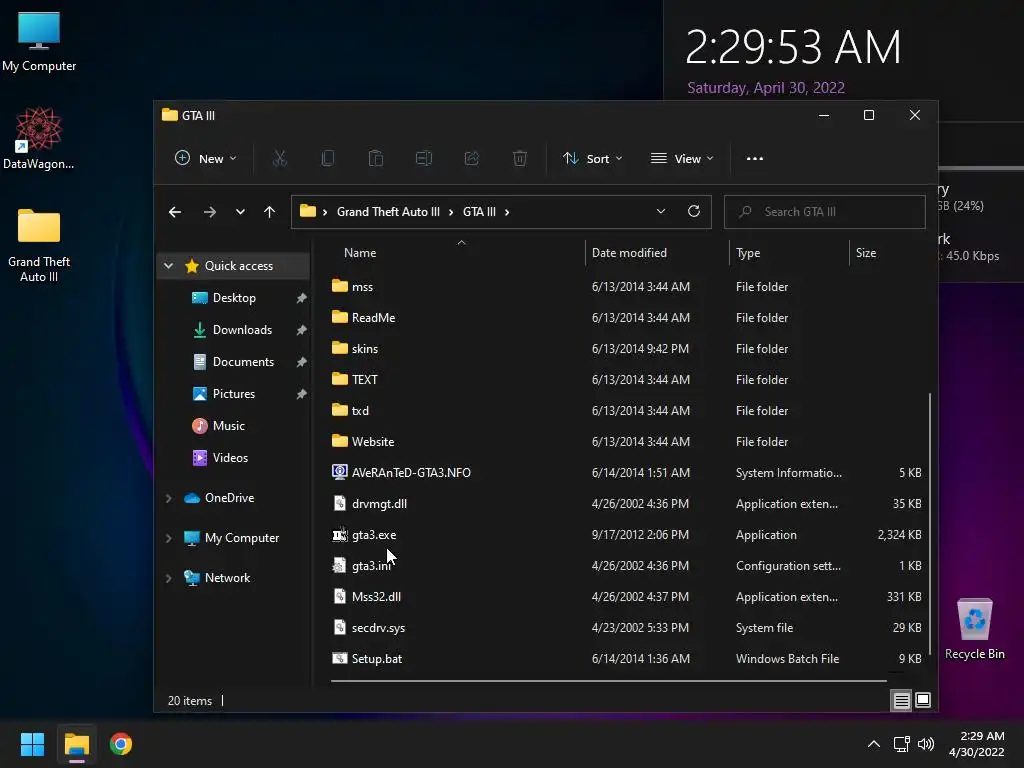Open the View dropdown menu
Image resolution: width=1024 pixels, height=768 pixels.
(x=682, y=158)
